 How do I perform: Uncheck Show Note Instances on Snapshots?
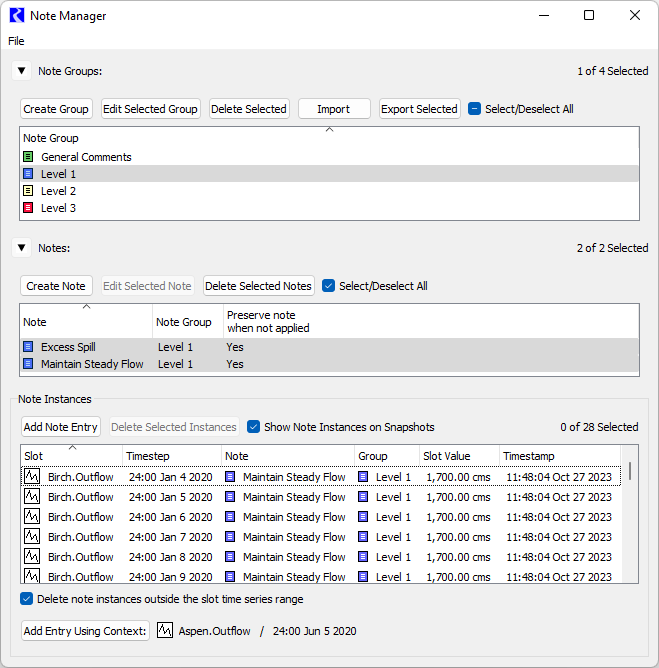[254, 427]
